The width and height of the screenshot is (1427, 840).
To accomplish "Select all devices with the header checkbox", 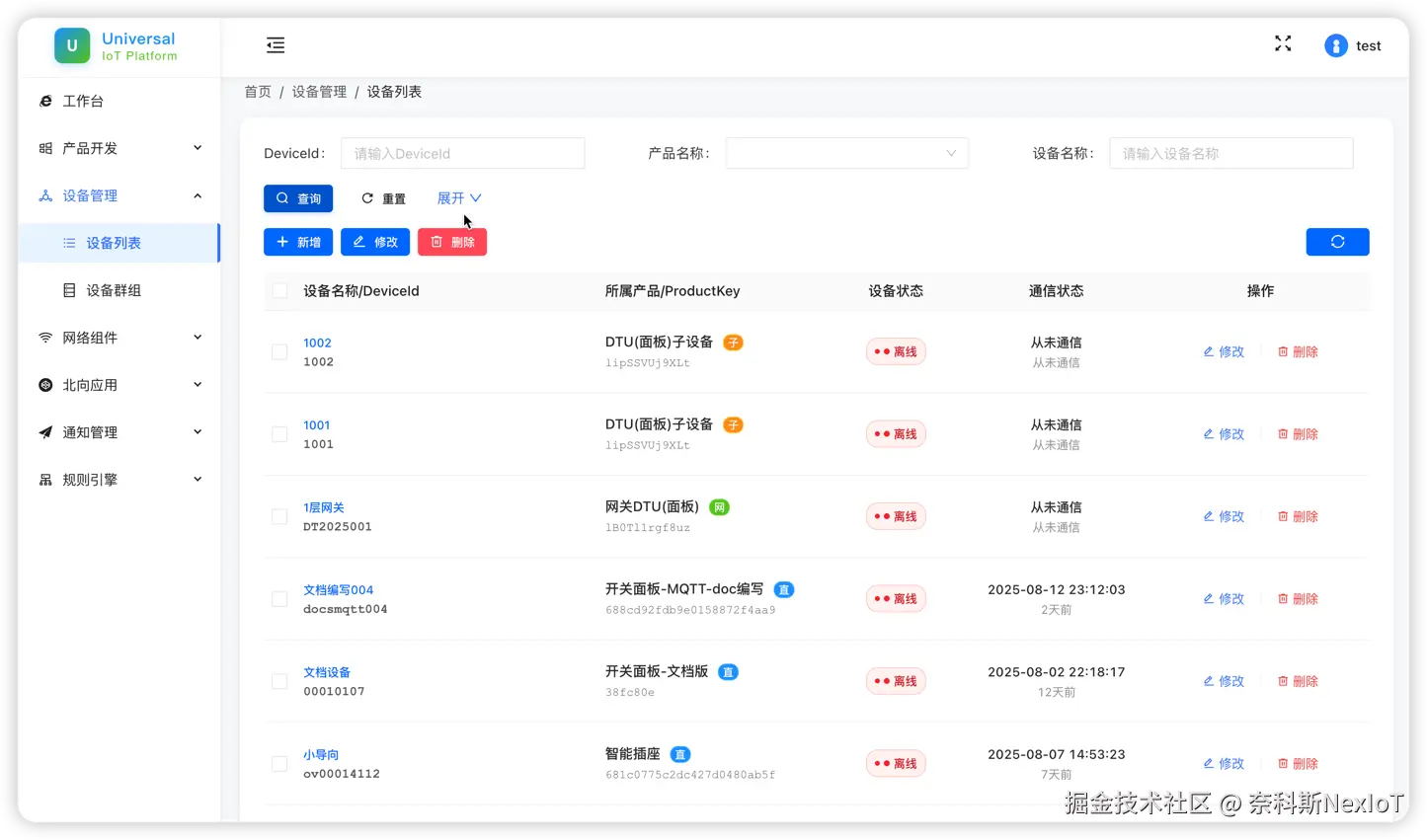I will click(279, 290).
